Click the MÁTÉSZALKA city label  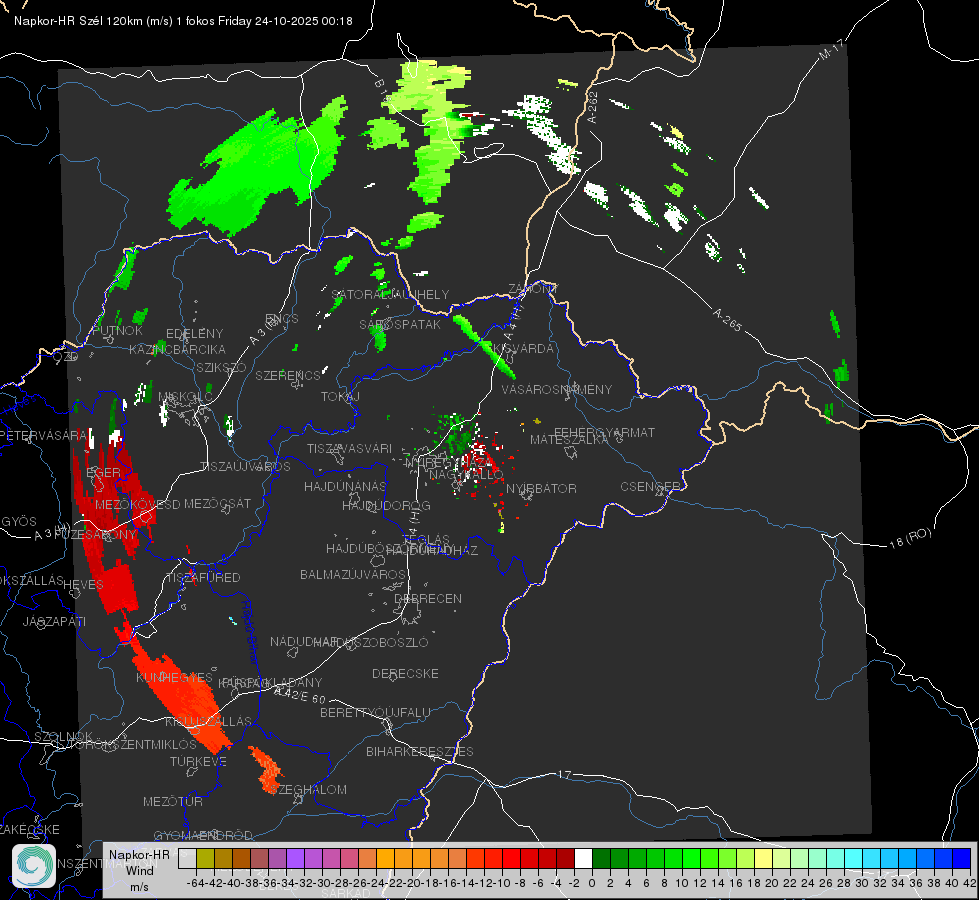[x=569, y=440]
